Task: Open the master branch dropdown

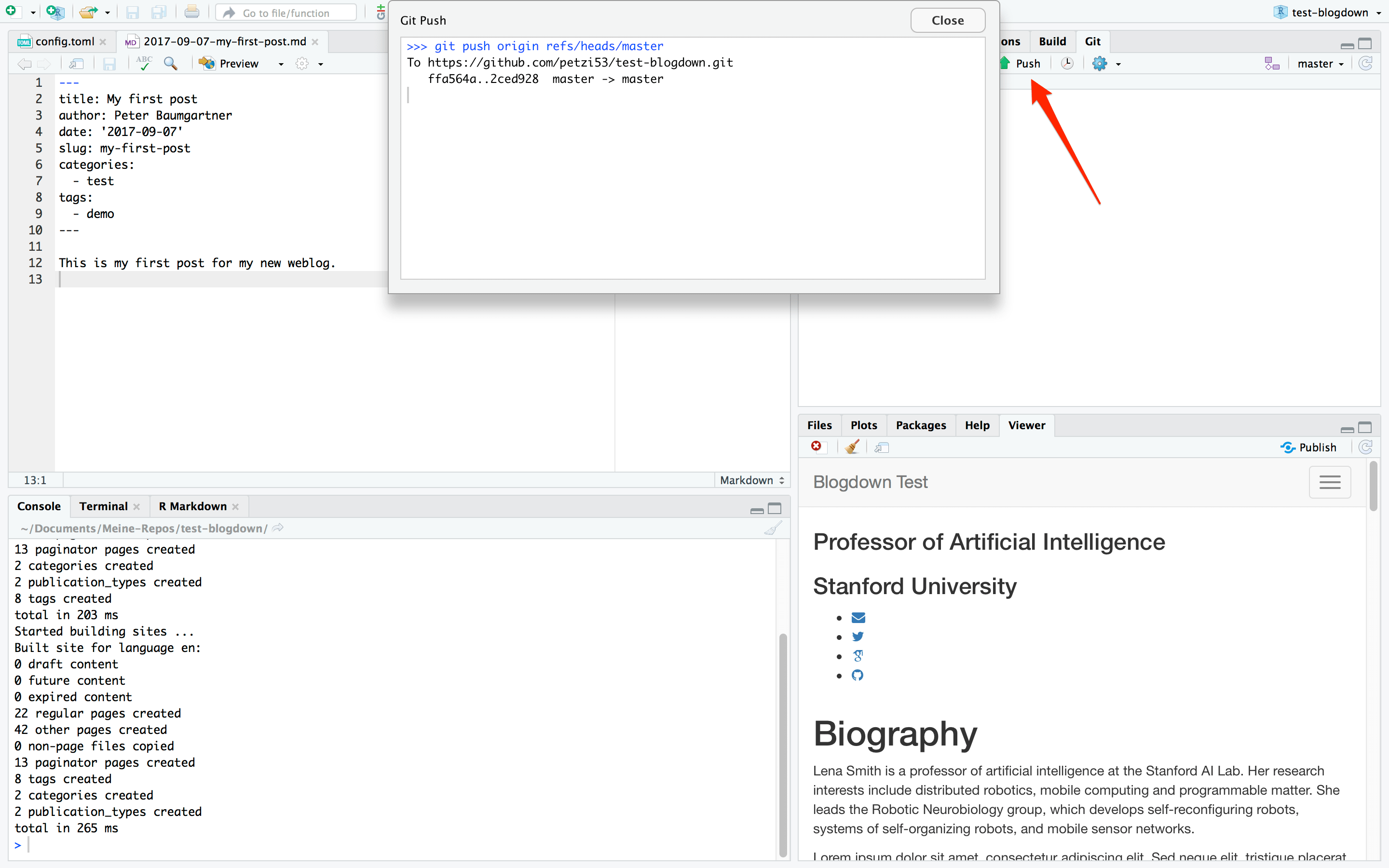Action: pos(1320,64)
